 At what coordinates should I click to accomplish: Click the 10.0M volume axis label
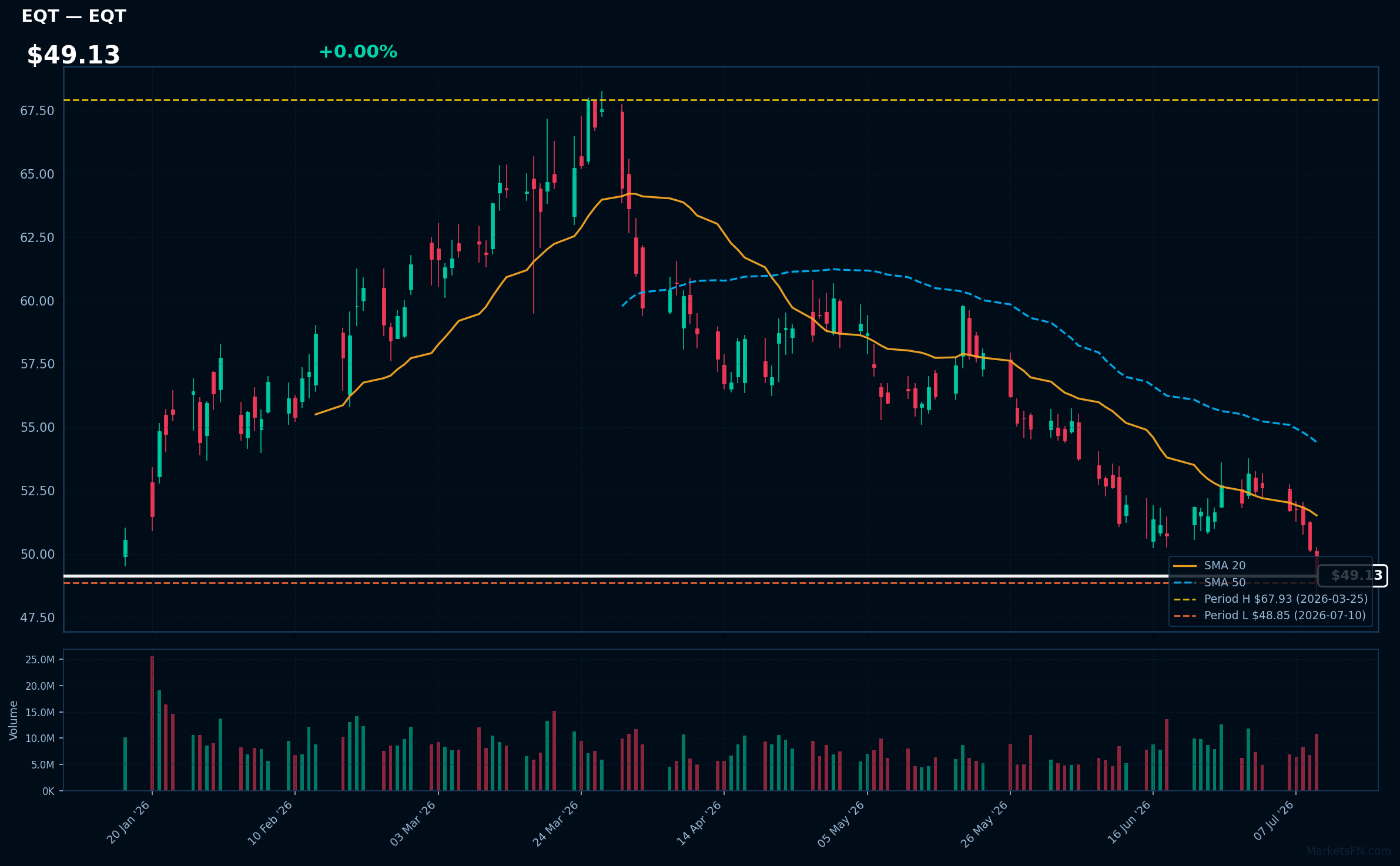40,739
